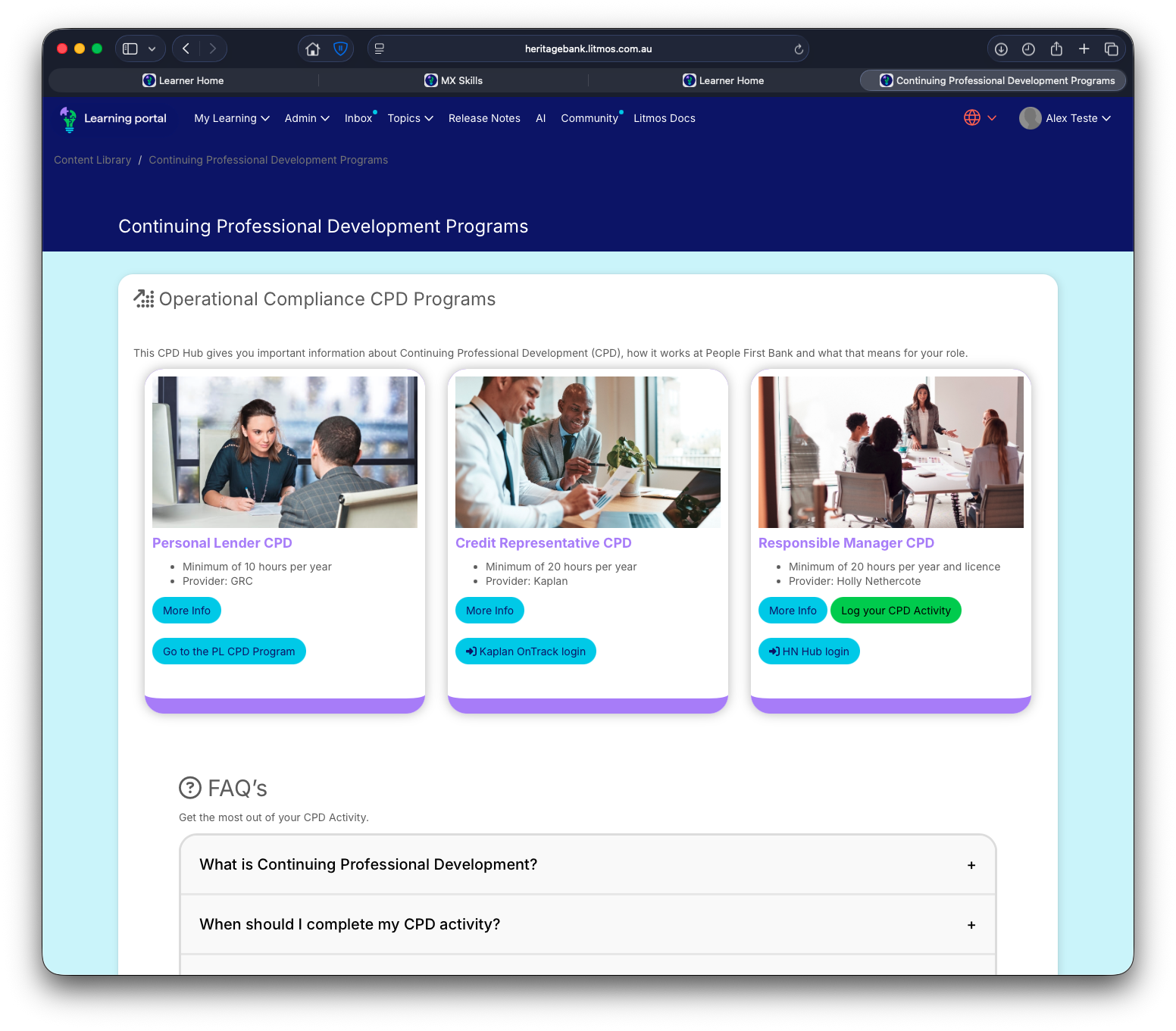Switch to the MX Skills tab
The image size is (1176, 1031).
coord(453,80)
